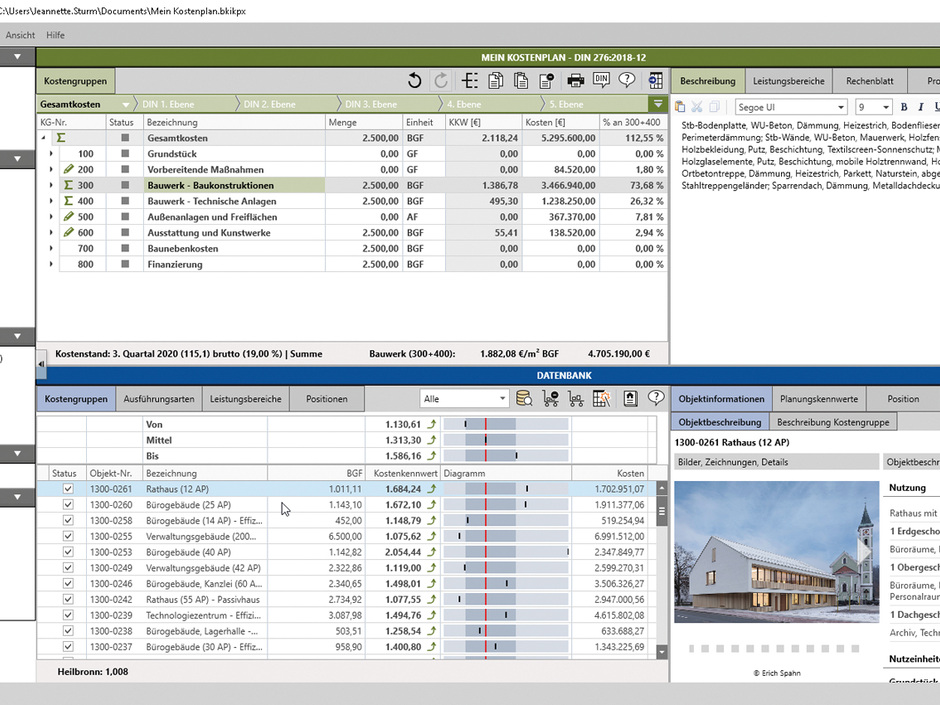Click the database search icon
Viewport: 940px width, 705px height.
(524, 398)
